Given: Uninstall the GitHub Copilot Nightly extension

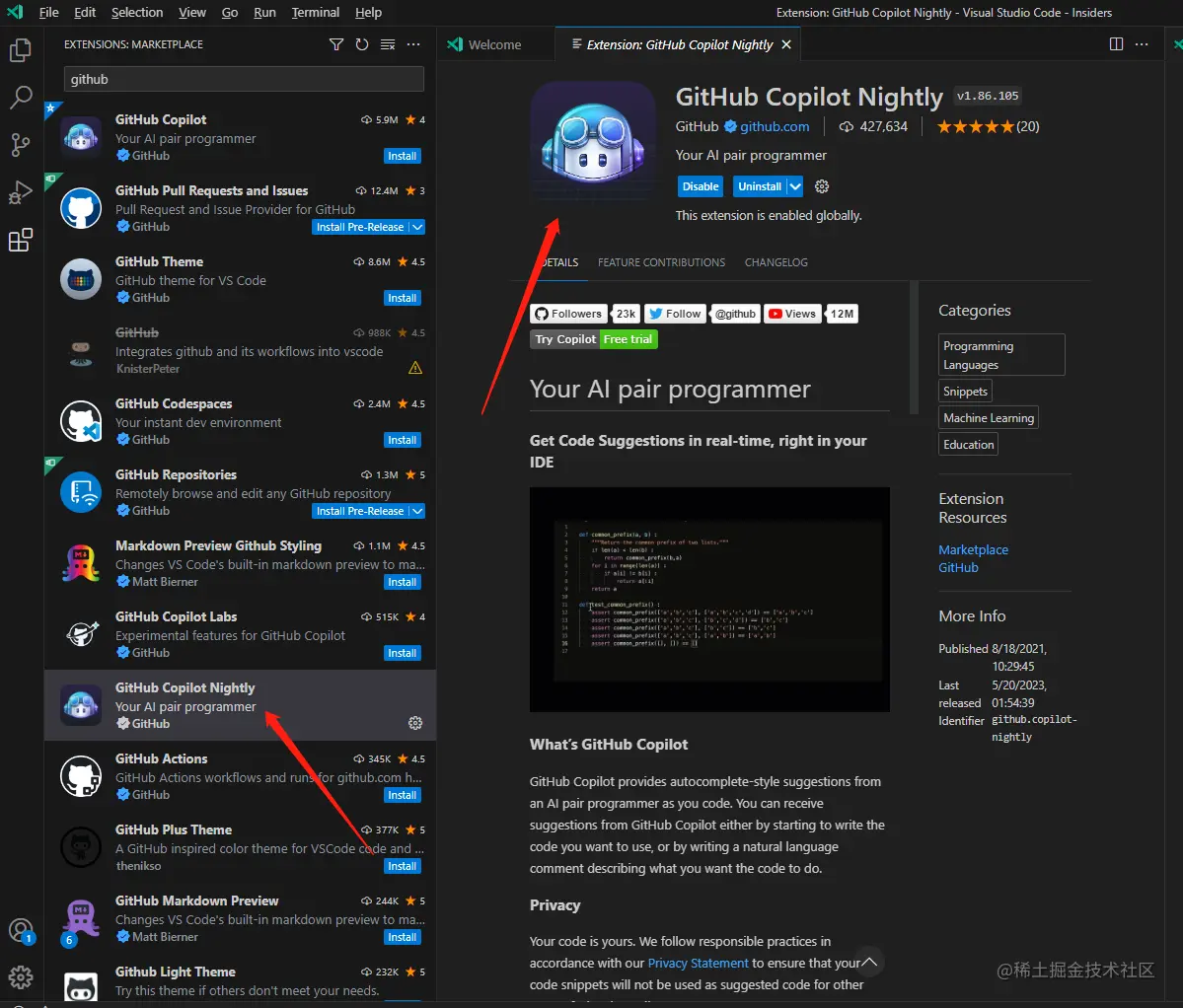Looking at the screenshot, I should (x=760, y=186).
